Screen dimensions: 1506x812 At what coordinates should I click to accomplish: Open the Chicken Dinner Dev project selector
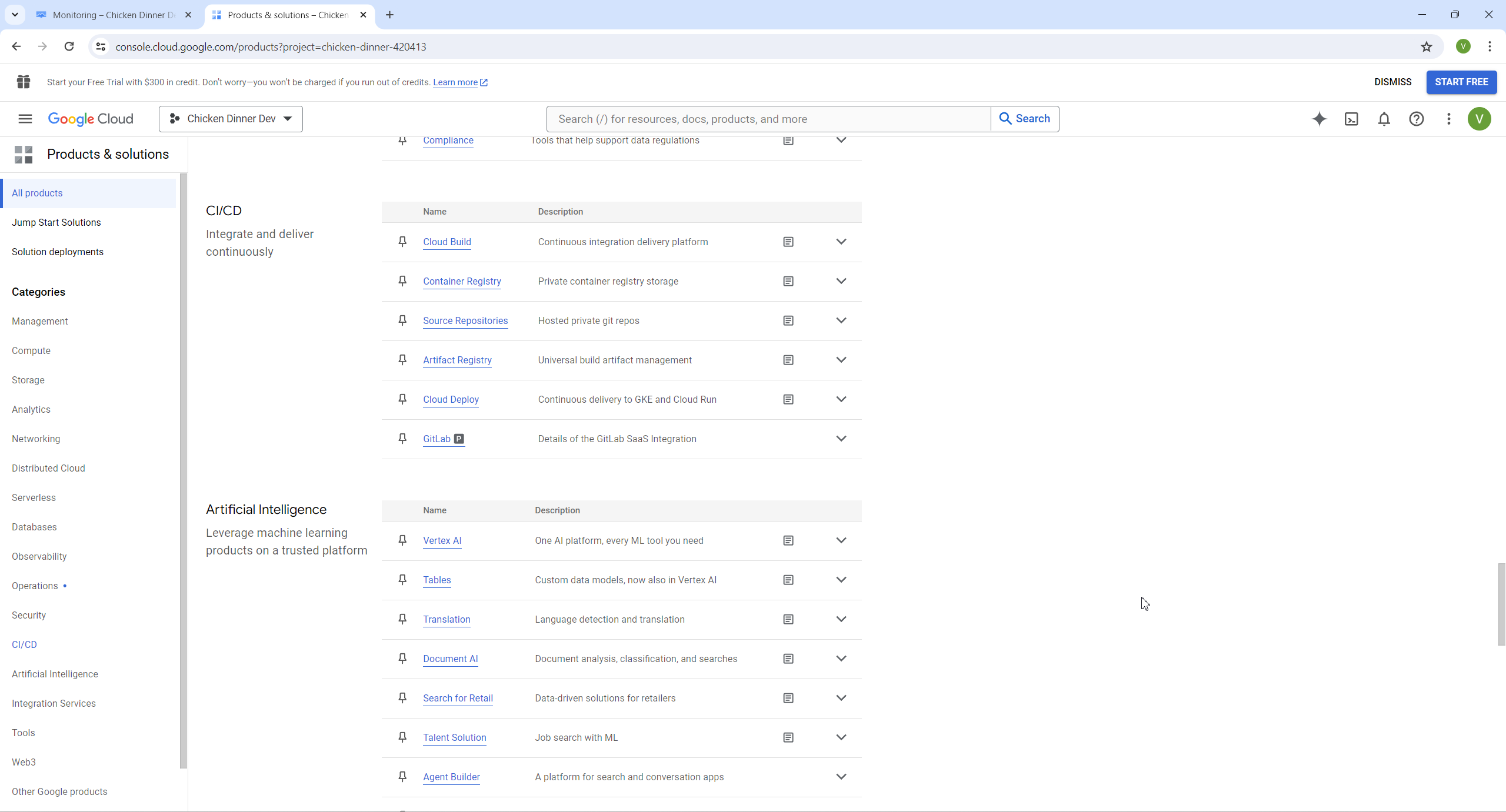[x=231, y=119]
